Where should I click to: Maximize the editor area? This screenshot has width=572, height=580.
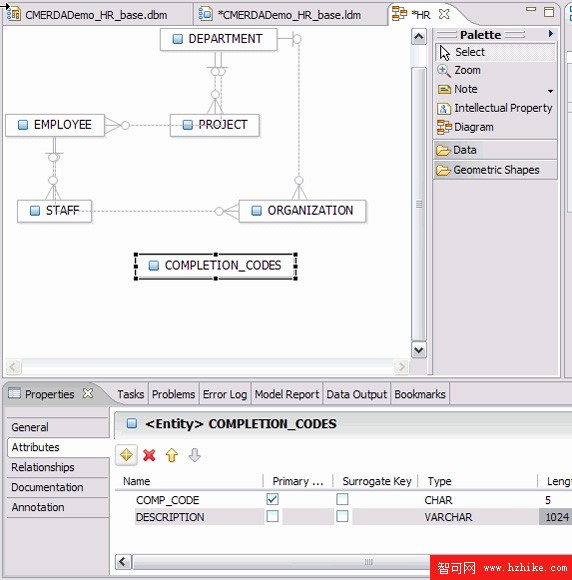pyautogui.click(x=549, y=12)
